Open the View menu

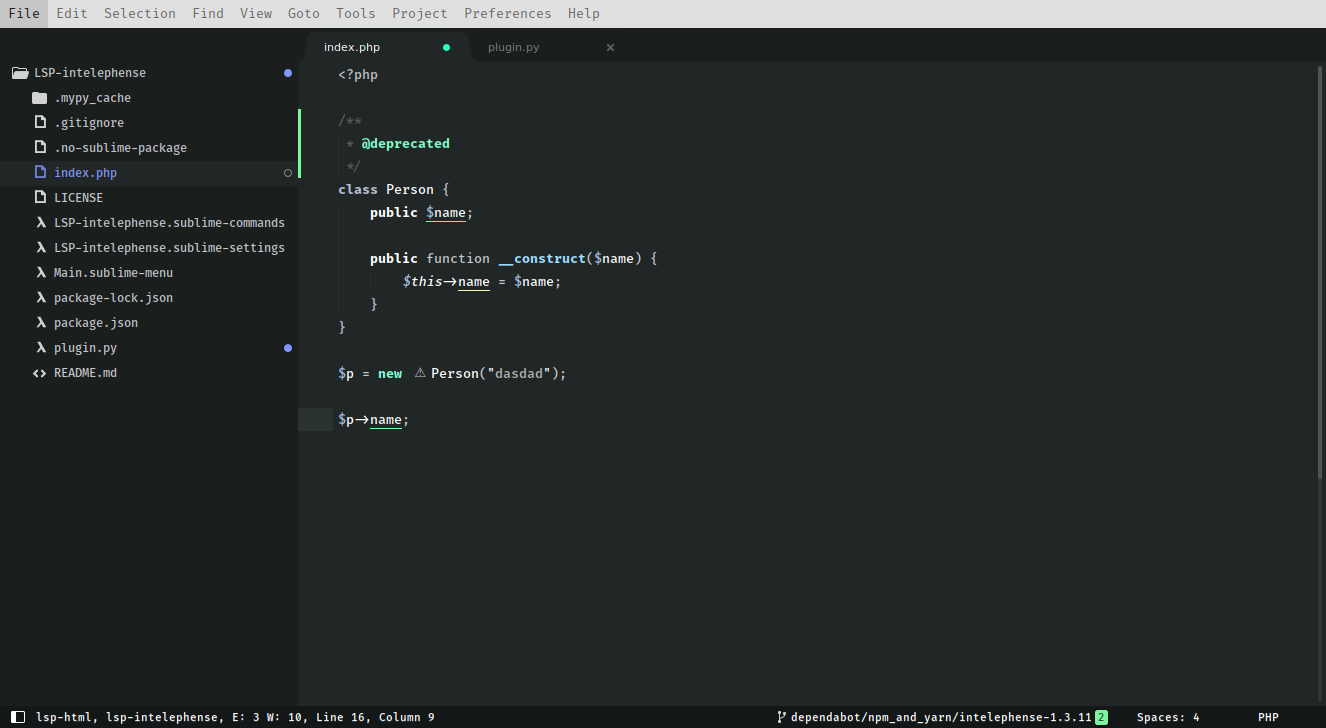point(256,13)
